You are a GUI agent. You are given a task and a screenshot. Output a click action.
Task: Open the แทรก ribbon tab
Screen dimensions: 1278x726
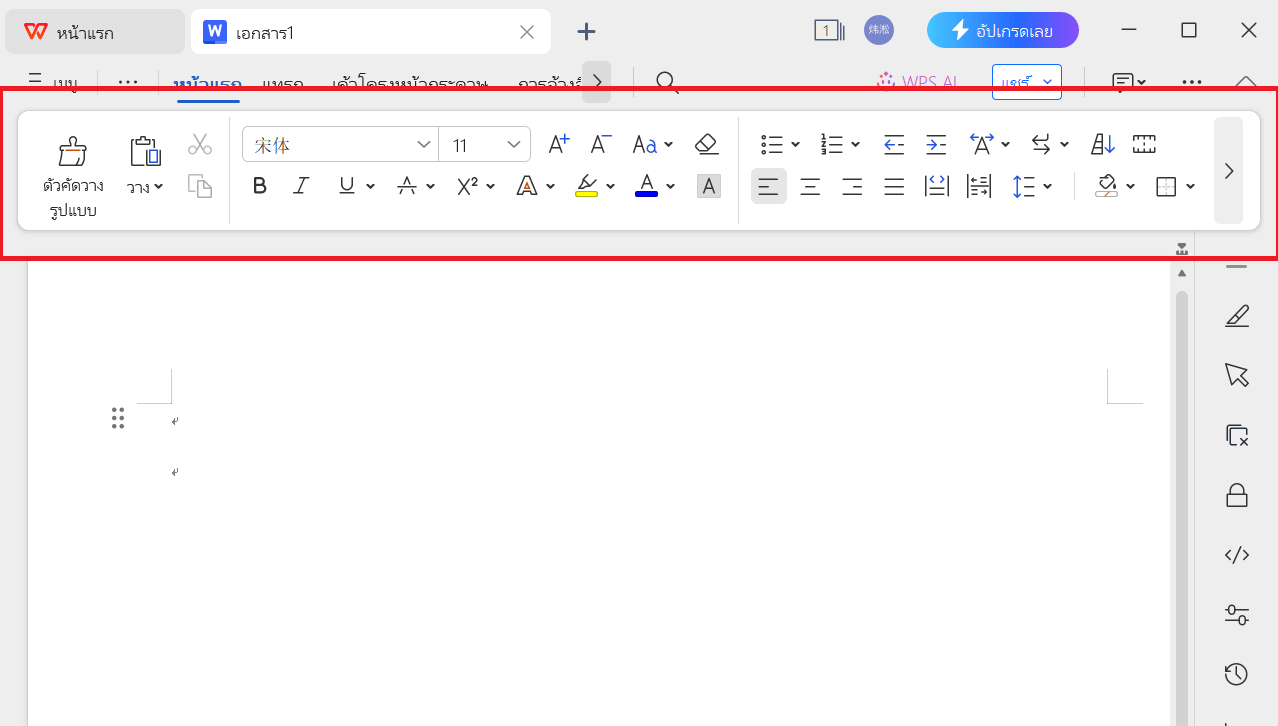pyautogui.click(x=283, y=84)
